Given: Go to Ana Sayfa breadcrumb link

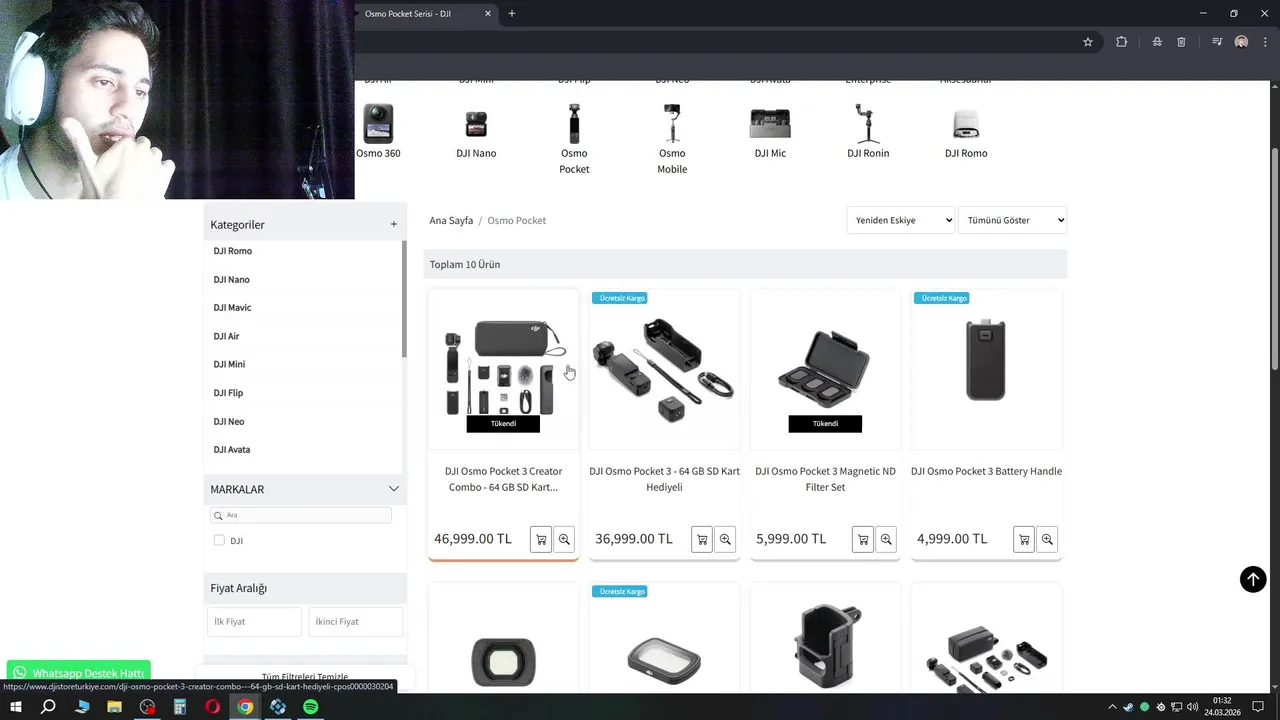Looking at the screenshot, I should pos(451,220).
